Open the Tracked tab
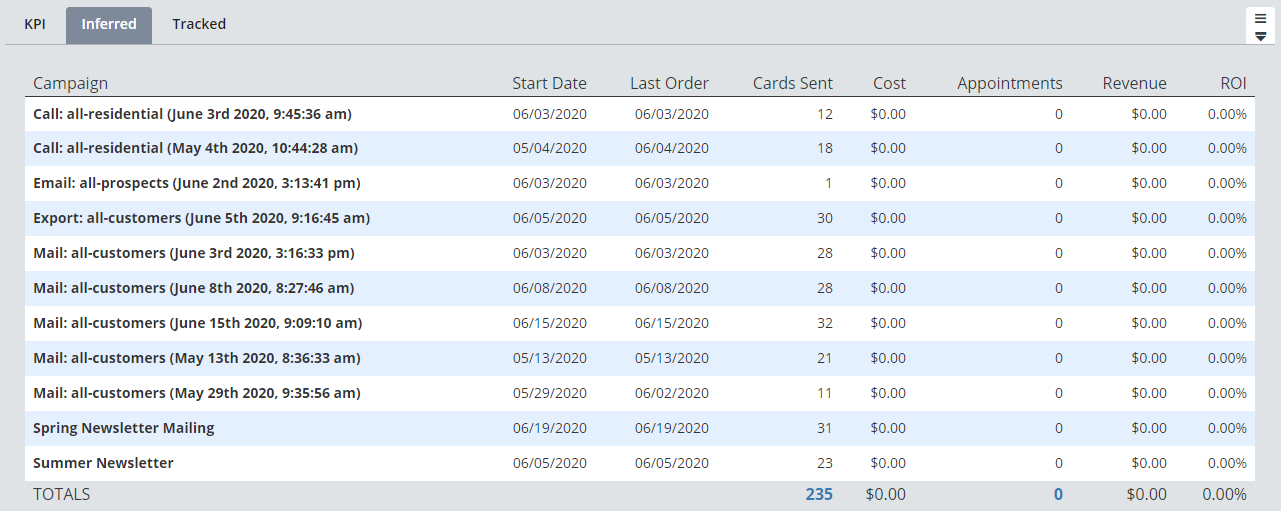1281x511 pixels. tap(199, 24)
